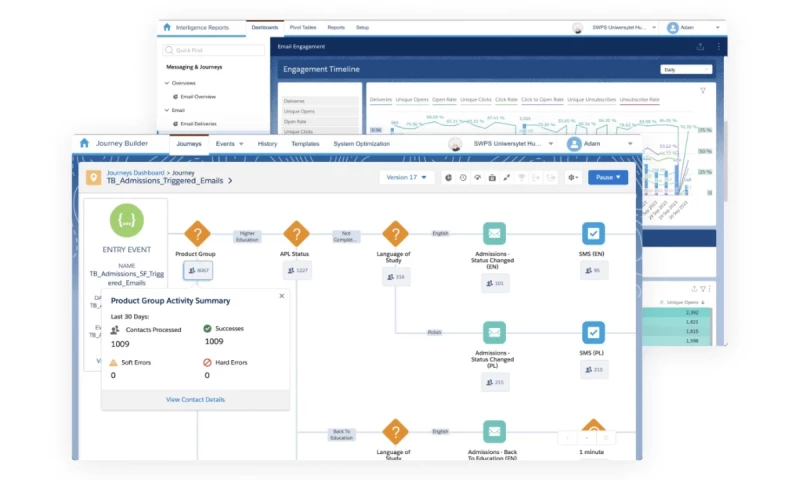This screenshot has width=800, height=480.
Task: Expand the Events menu dropdown
Action: pos(229,144)
